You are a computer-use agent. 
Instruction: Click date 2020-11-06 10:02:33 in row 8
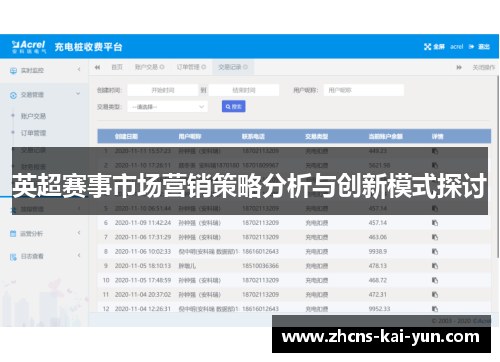143,251
